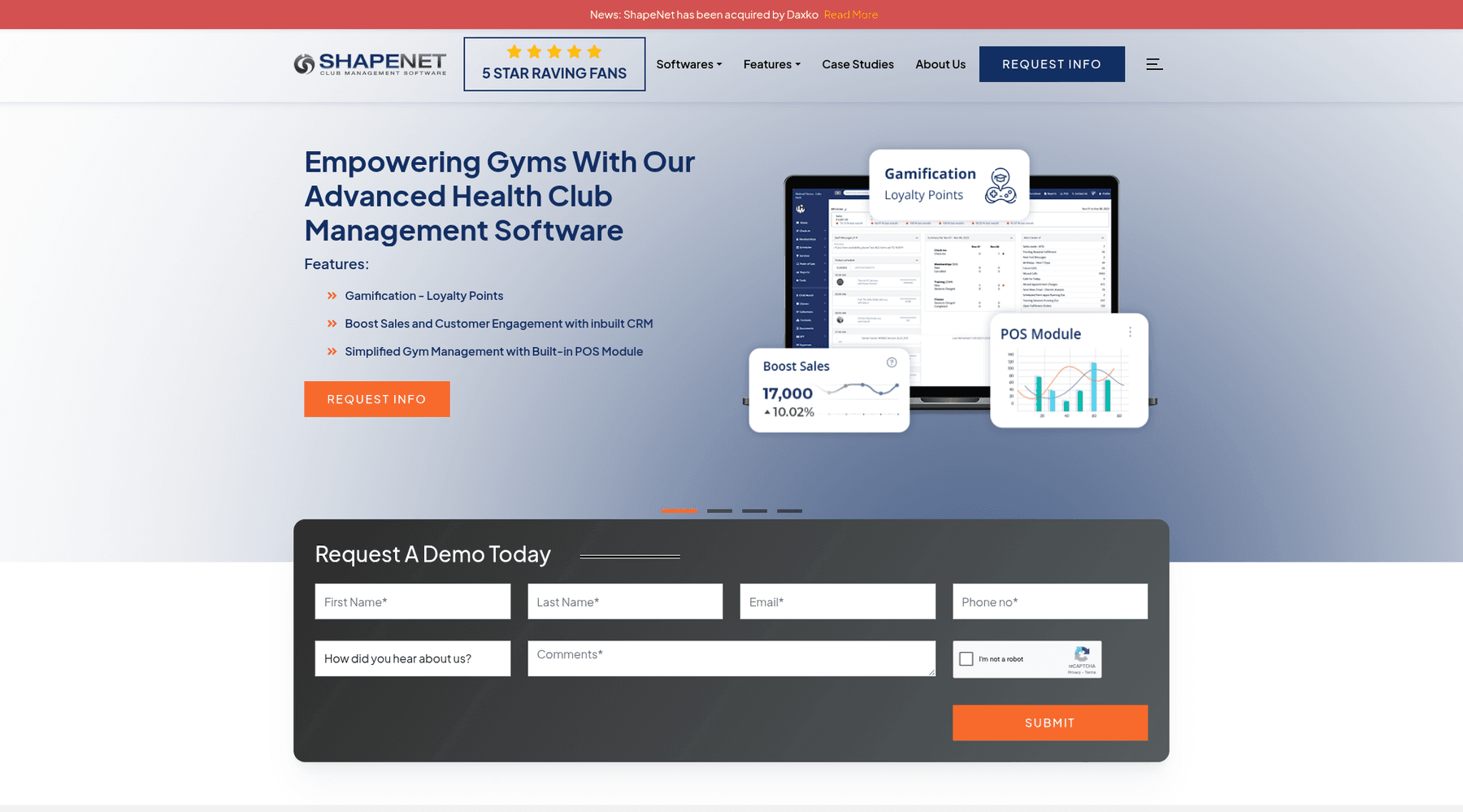Select the second carousel slide indicator
This screenshot has height=812, width=1463.
pos(719,511)
